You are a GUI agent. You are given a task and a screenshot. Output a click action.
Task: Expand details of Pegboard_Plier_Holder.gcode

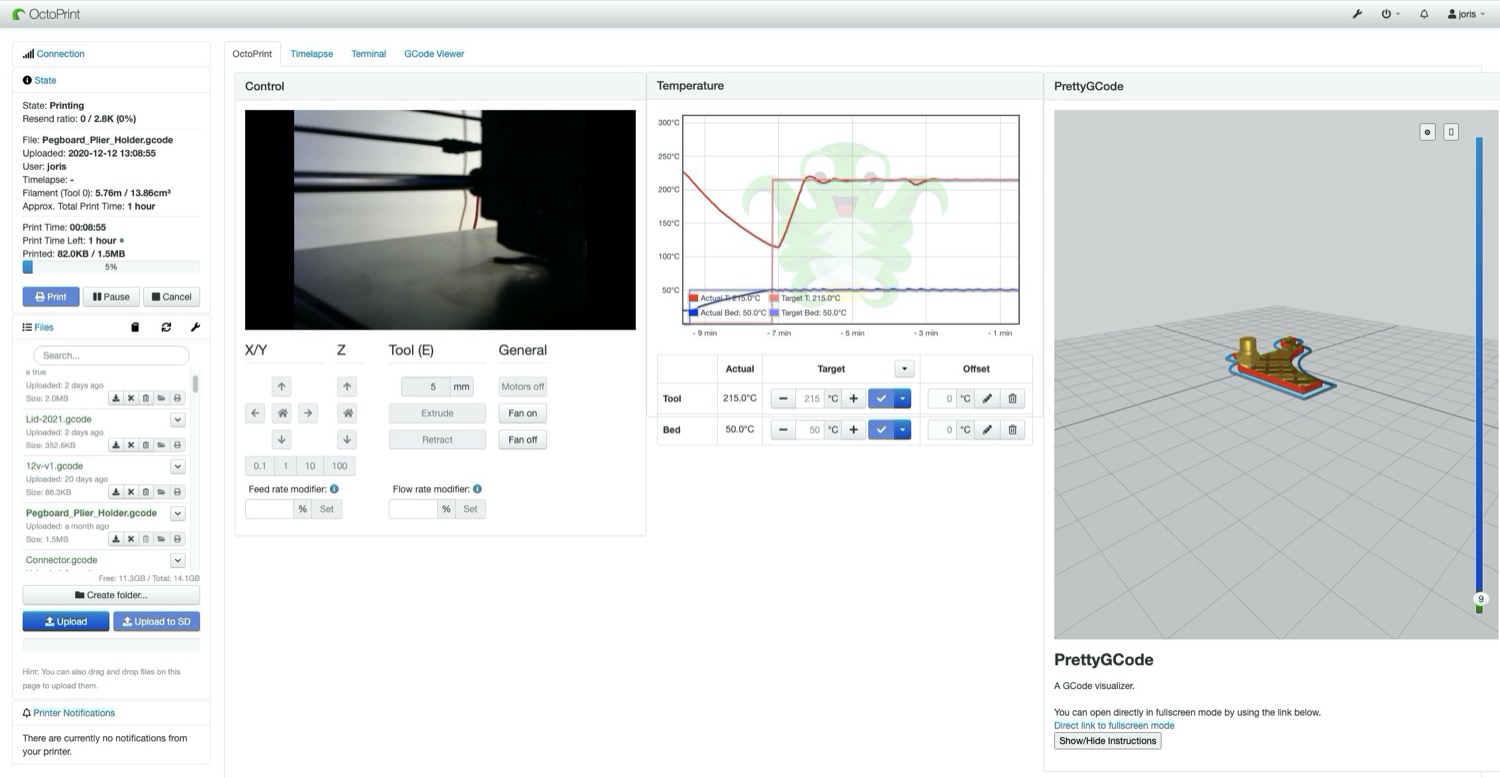click(178, 514)
